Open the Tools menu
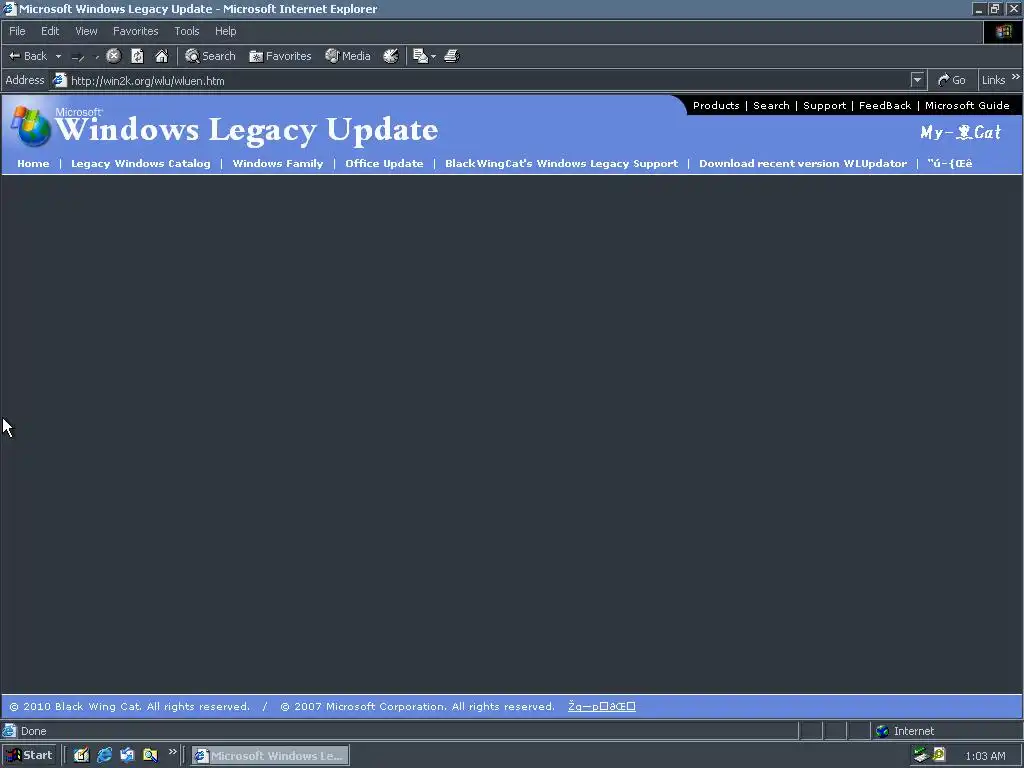This screenshot has width=1024, height=768. (186, 31)
